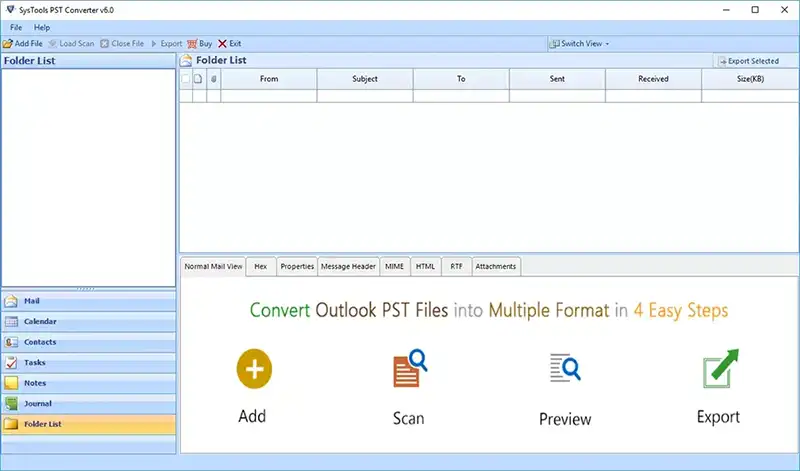Screen dimensions: 800x471
Task: Click the Export Selected button
Action: pyautogui.click(x=748, y=61)
